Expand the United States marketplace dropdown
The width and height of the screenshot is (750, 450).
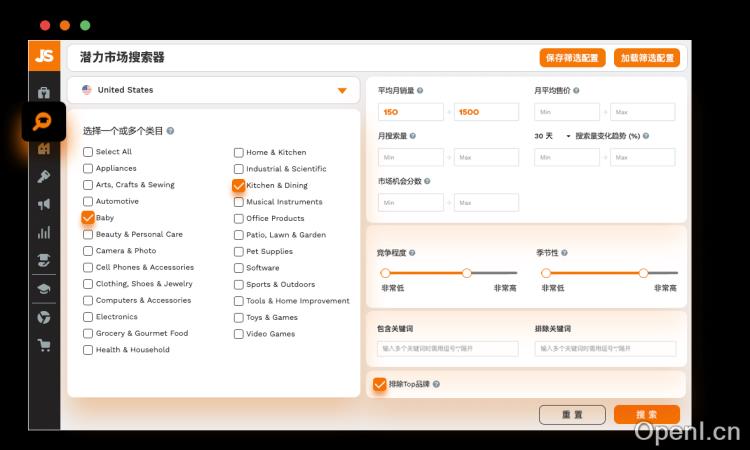pyautogui.click(x=342, y=90)
